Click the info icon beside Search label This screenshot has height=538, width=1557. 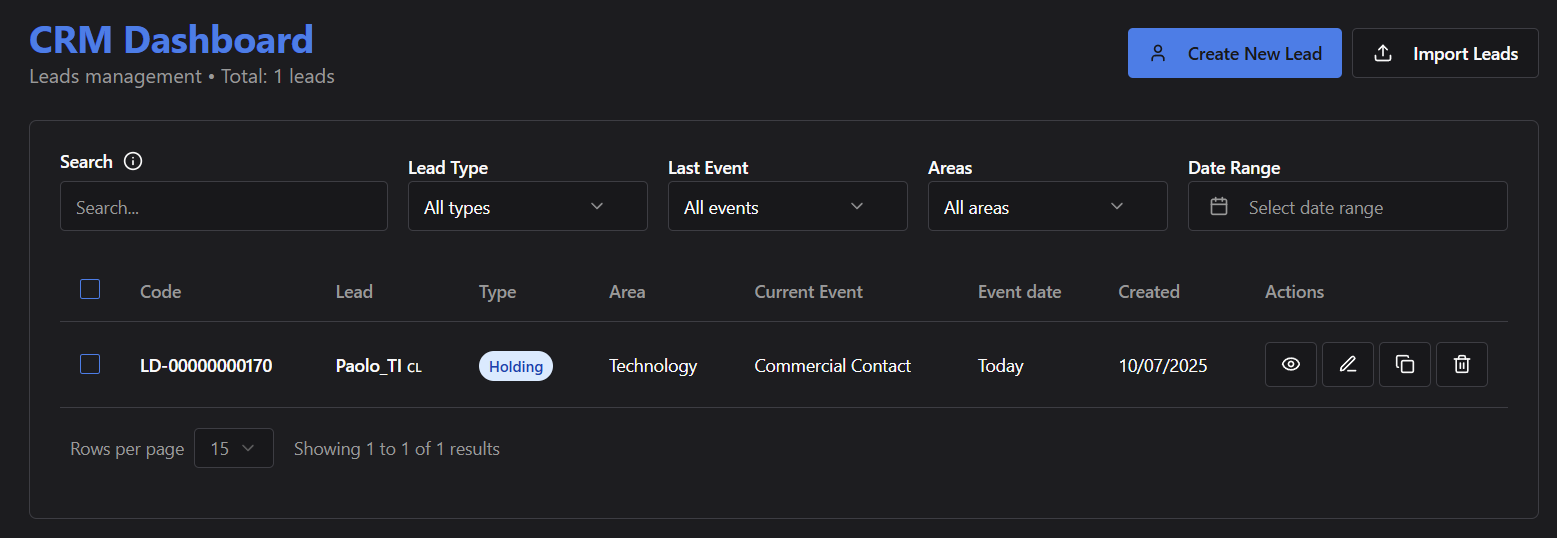(133, 162)
